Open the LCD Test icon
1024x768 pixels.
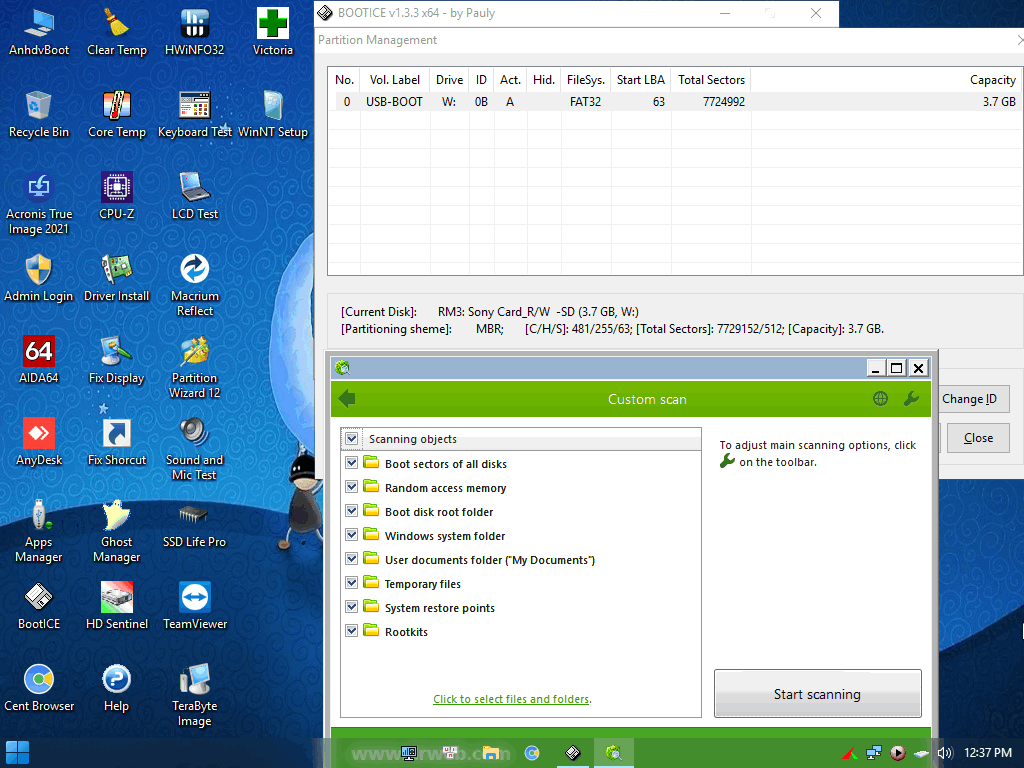pos(195,196)
